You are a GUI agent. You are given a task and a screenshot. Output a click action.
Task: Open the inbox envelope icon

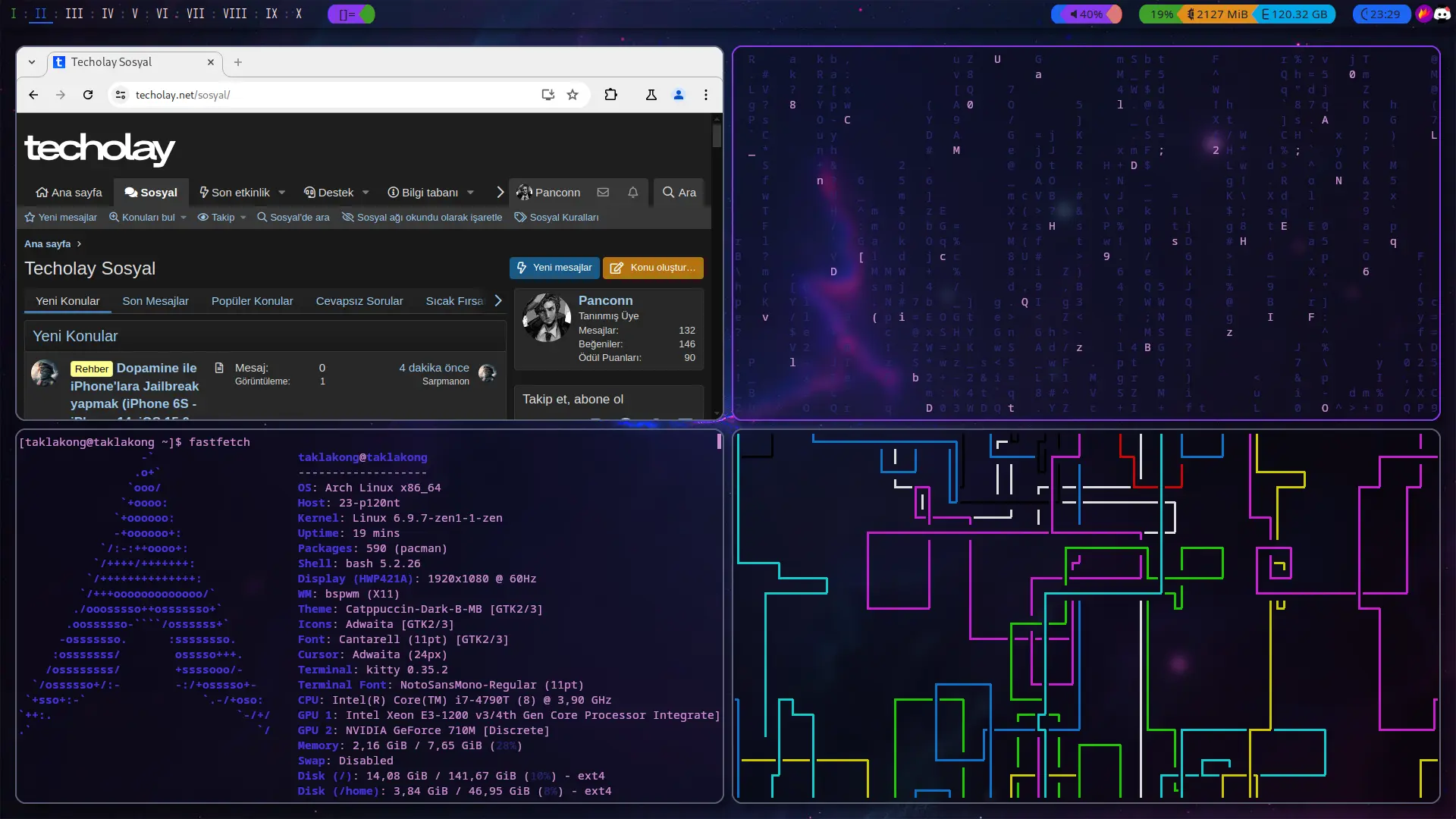pos(603,193)
